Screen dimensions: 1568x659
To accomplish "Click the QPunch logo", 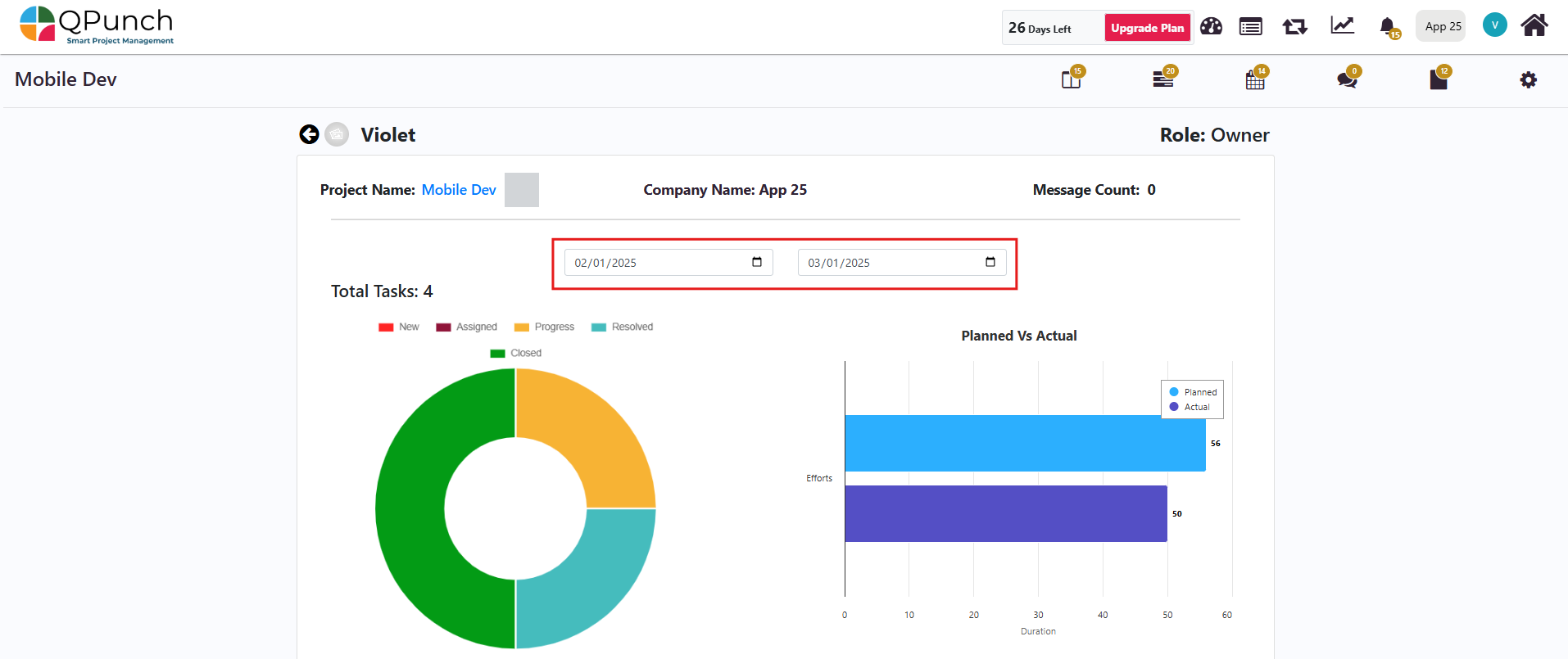I will point(97,25).
